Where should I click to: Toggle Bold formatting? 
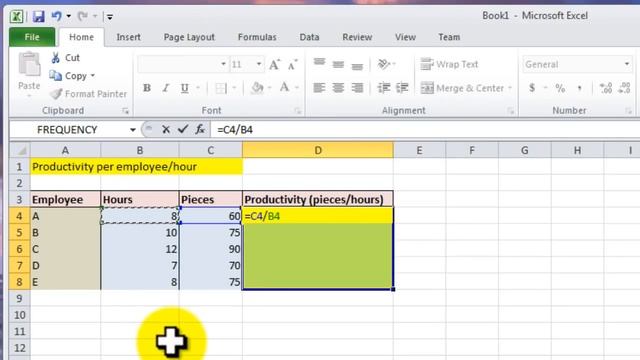point(147,88)
